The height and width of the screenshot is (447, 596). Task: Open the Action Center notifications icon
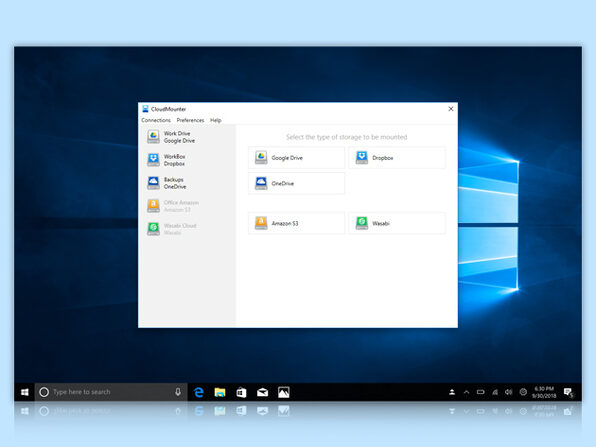tap(569, 392)
